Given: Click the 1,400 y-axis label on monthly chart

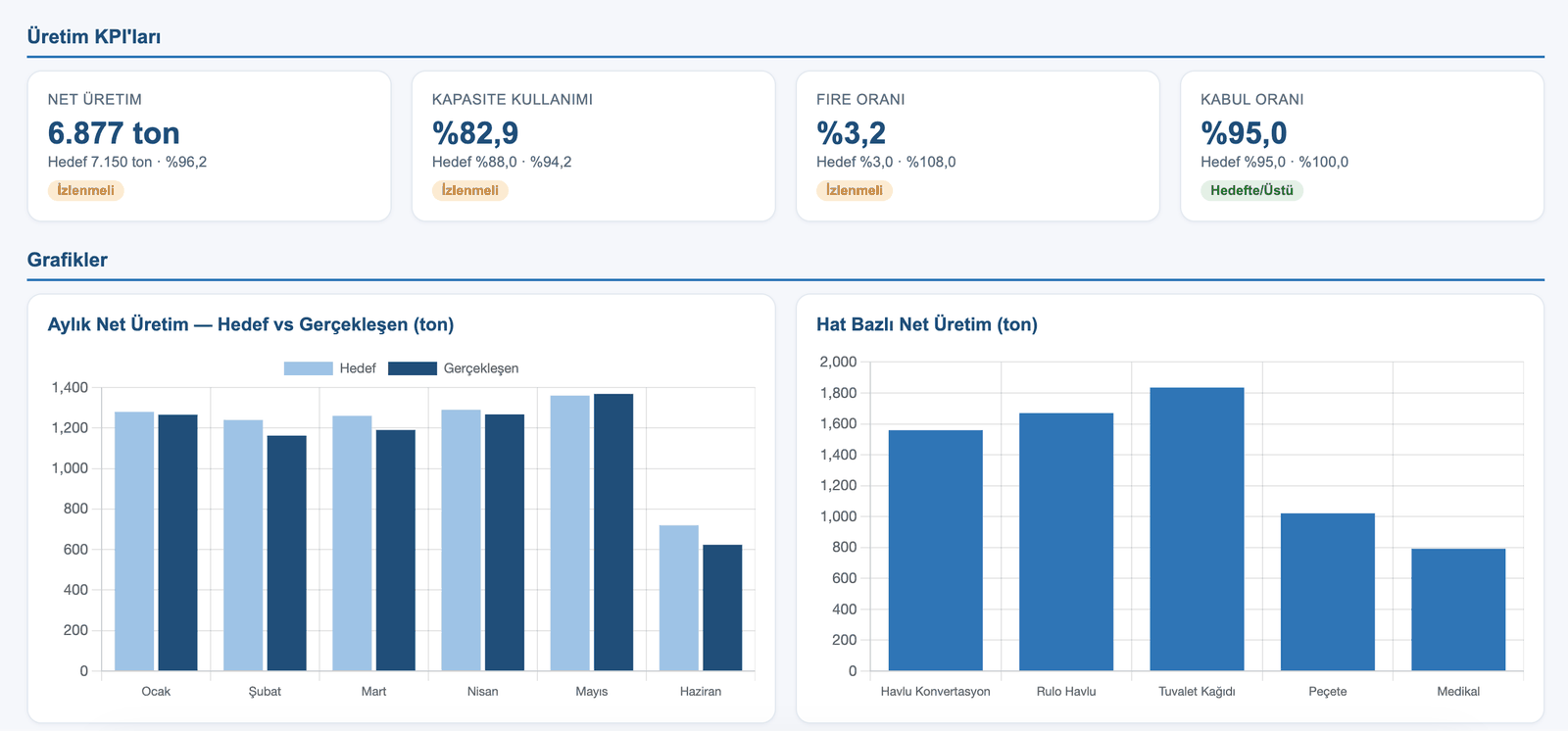Looking at the screenshot, I should tap(70, 387).
